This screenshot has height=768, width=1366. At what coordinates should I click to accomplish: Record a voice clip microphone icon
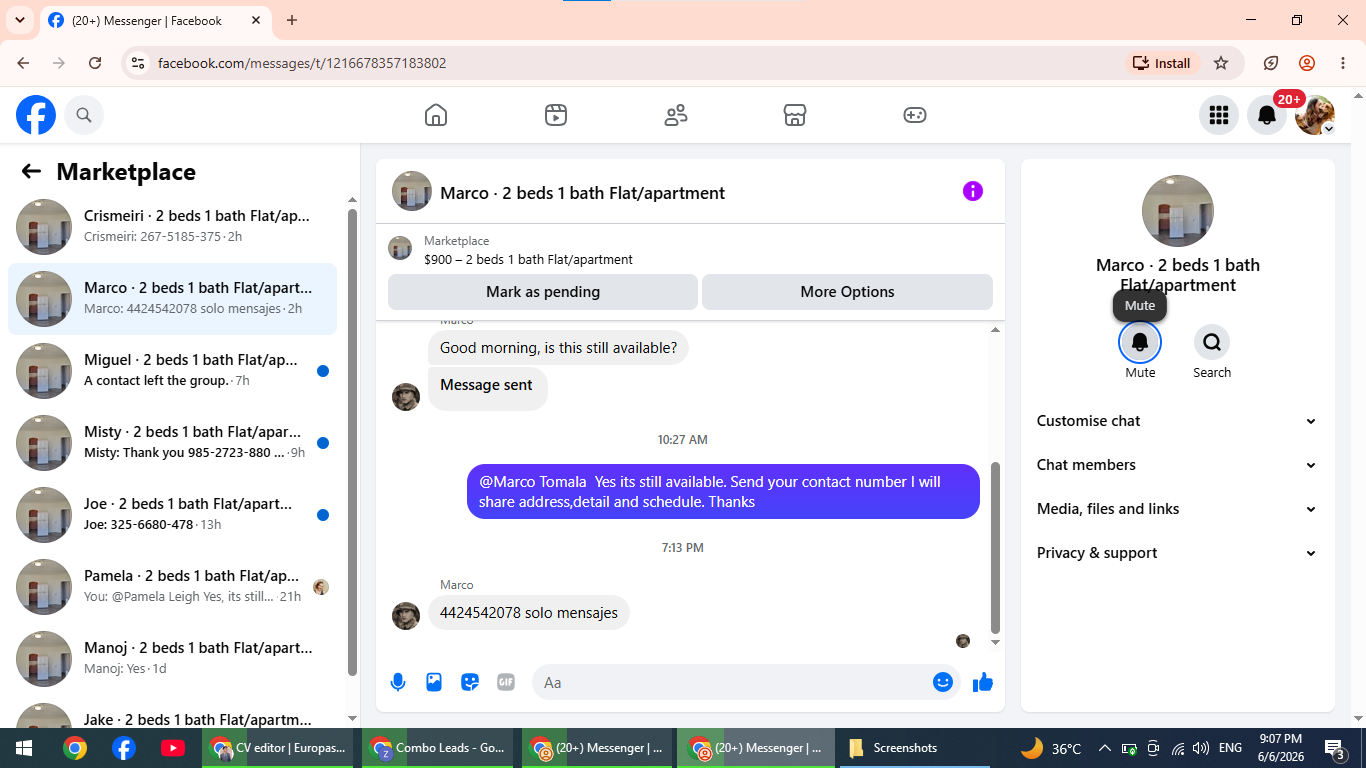tap(398, 682)
